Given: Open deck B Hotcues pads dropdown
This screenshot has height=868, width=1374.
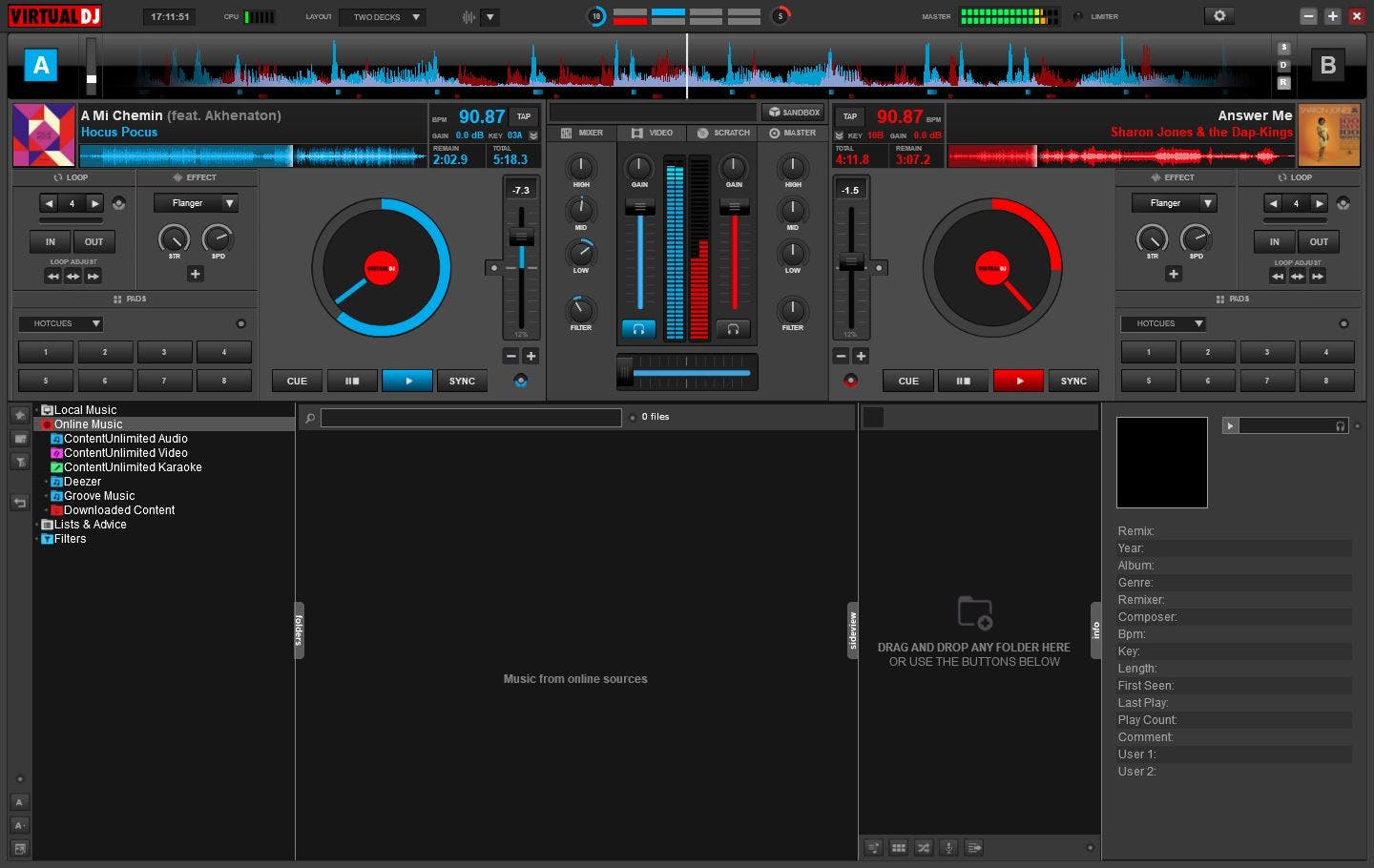Looking at the screenshot, I should [1164, 324].
